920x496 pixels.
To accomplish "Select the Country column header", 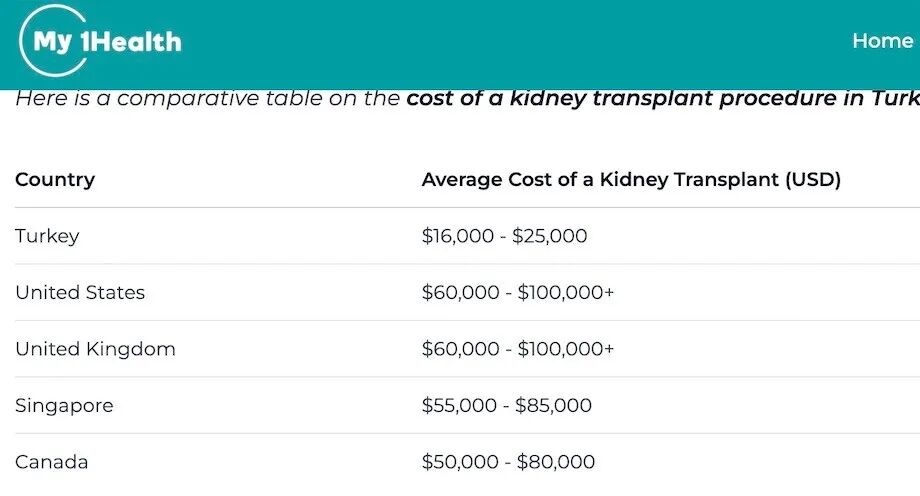I will pos(55,179).
